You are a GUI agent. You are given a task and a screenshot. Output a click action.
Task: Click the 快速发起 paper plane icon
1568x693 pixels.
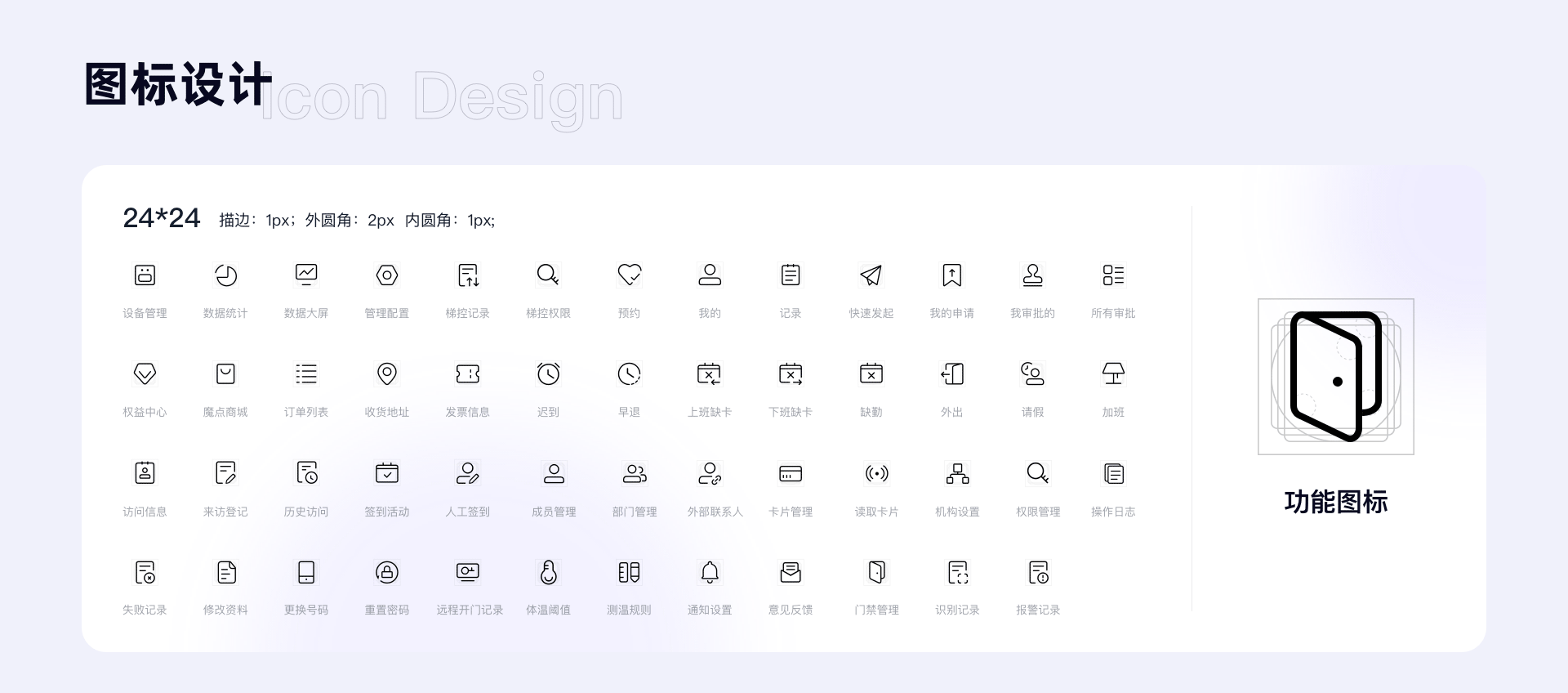pos(871,275)
